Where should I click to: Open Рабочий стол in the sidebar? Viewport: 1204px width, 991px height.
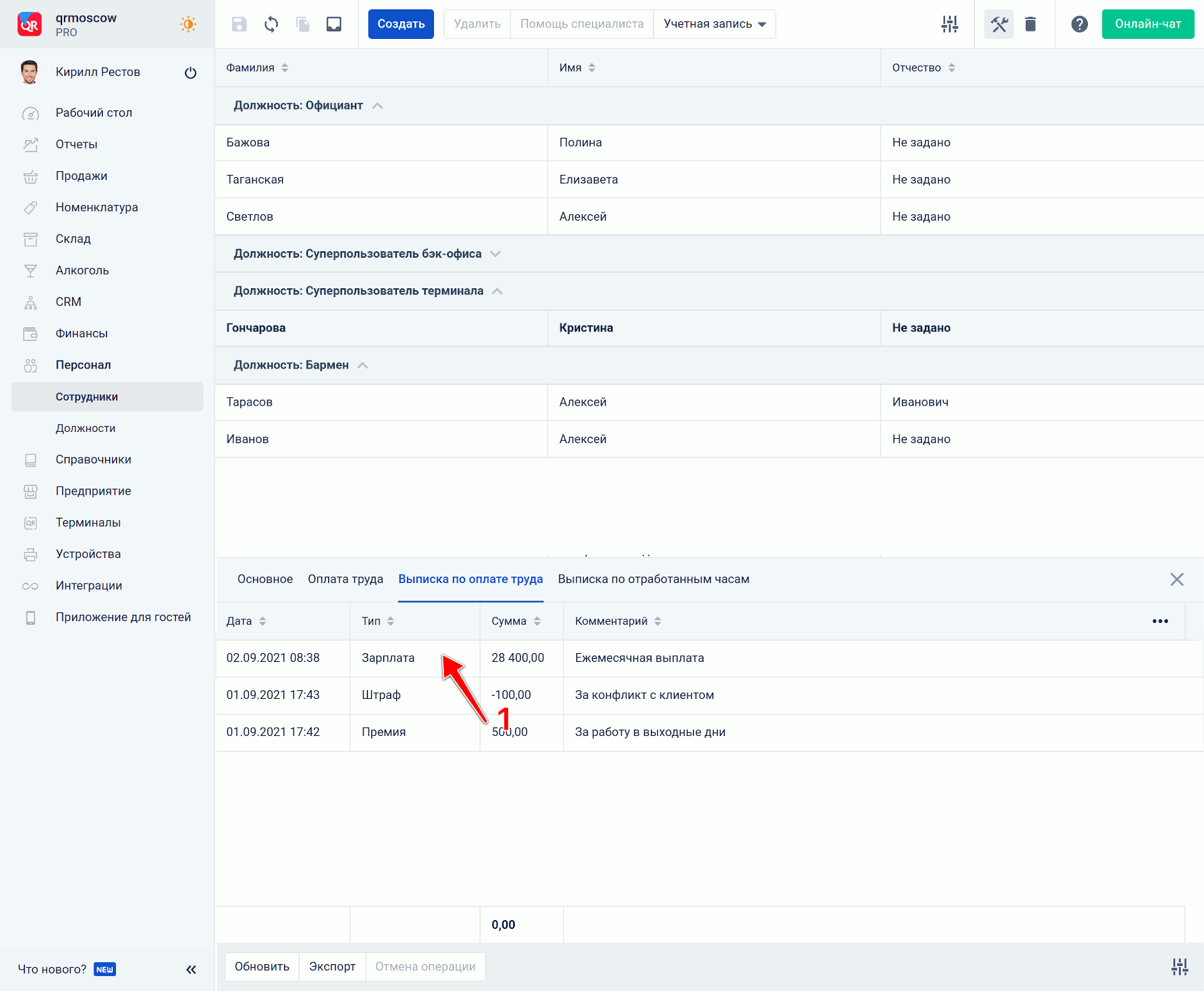coord(94,113)
